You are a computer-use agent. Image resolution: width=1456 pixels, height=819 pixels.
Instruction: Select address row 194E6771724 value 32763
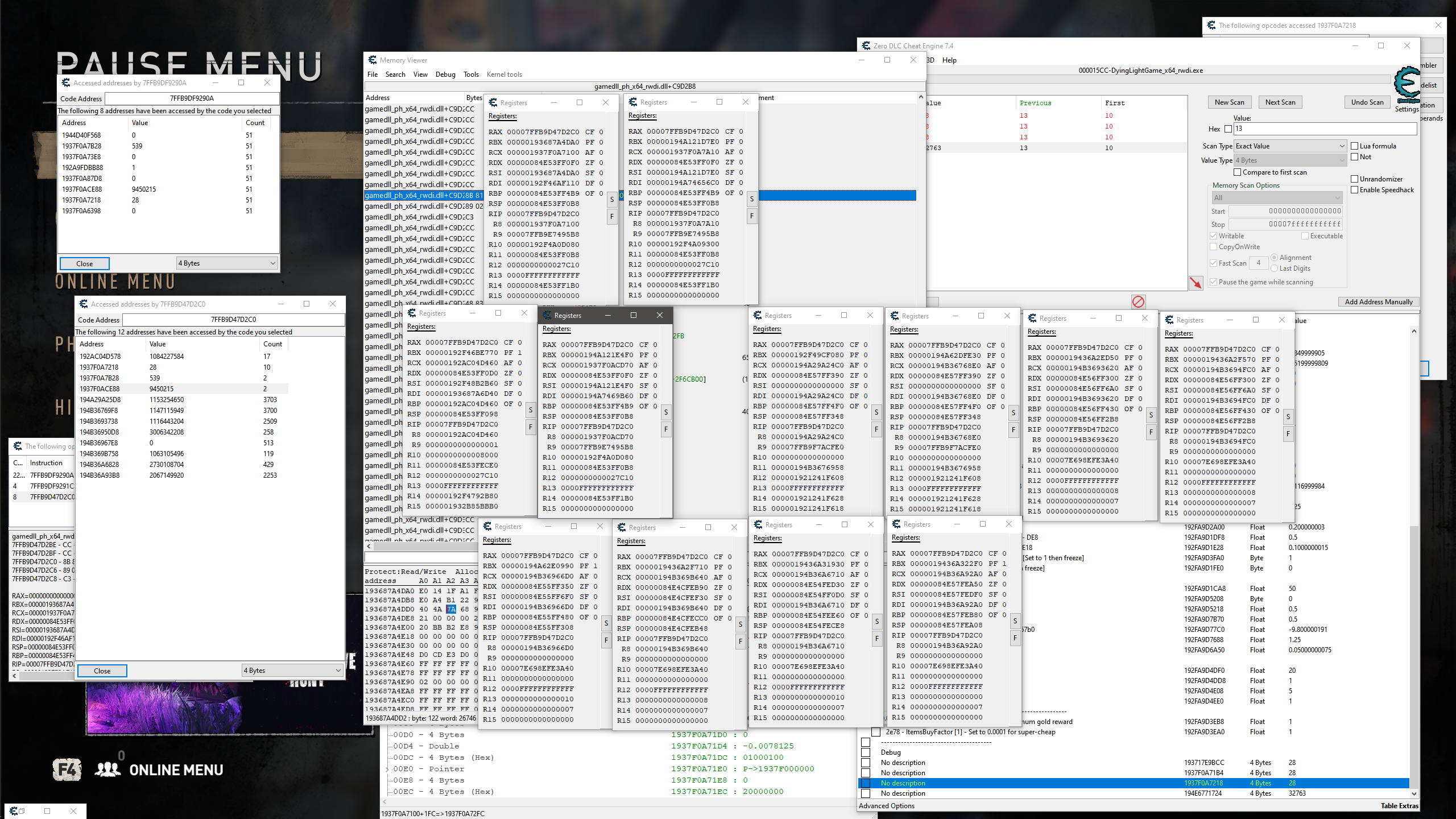tap(1134, 793)
